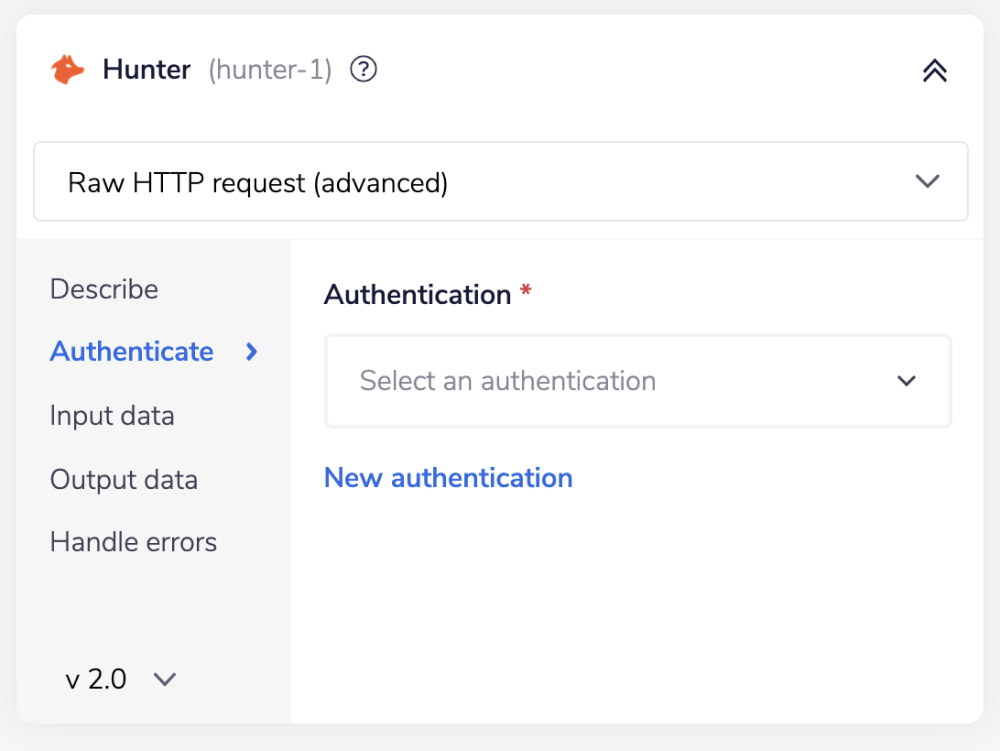Image resolution: width=1000 pixels, height=751 pixels.
Task: Click the Authentication field placeholder text
Action: click(x=506, y=381)
